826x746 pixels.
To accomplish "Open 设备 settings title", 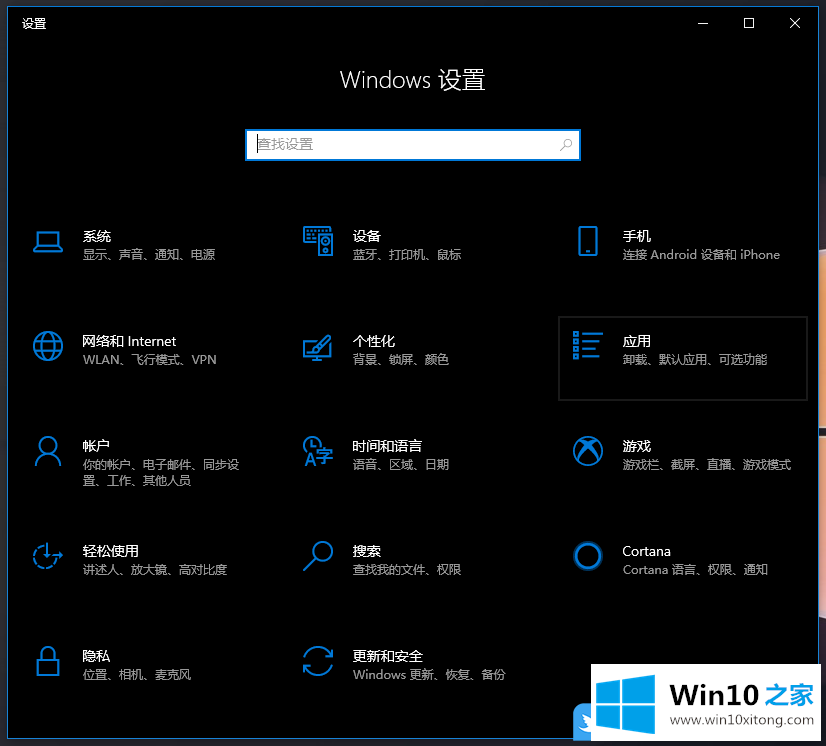I will pyautogui.click(x=367, y=236).
